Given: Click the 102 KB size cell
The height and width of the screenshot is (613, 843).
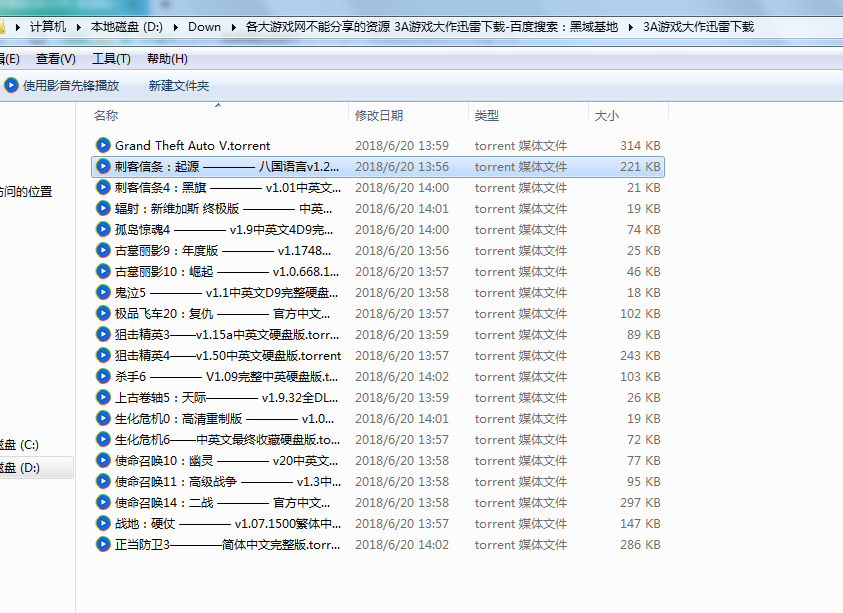Looking at the screenshot, I should point(640,313).
